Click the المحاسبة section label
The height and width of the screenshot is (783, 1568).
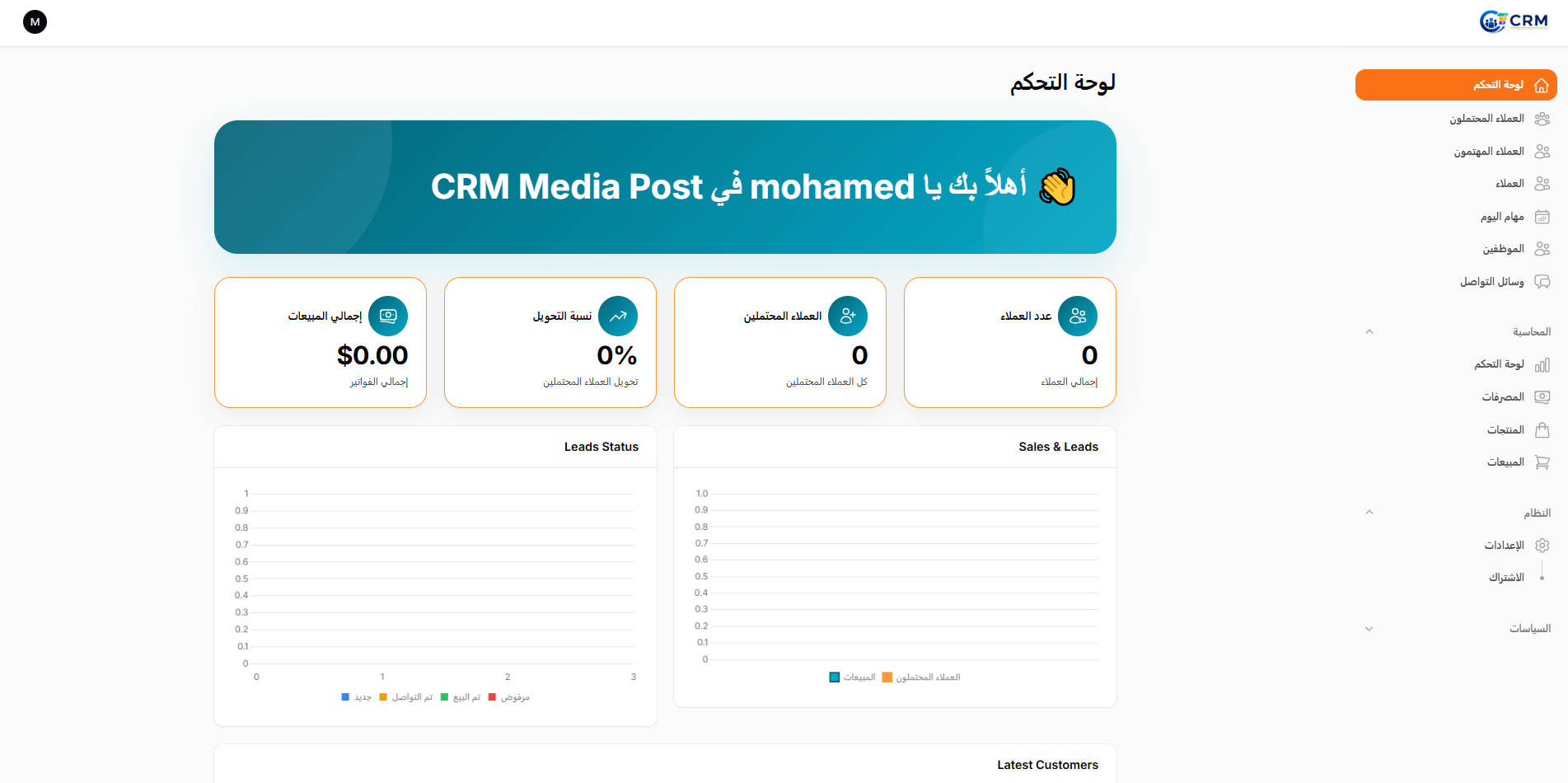1532,332
